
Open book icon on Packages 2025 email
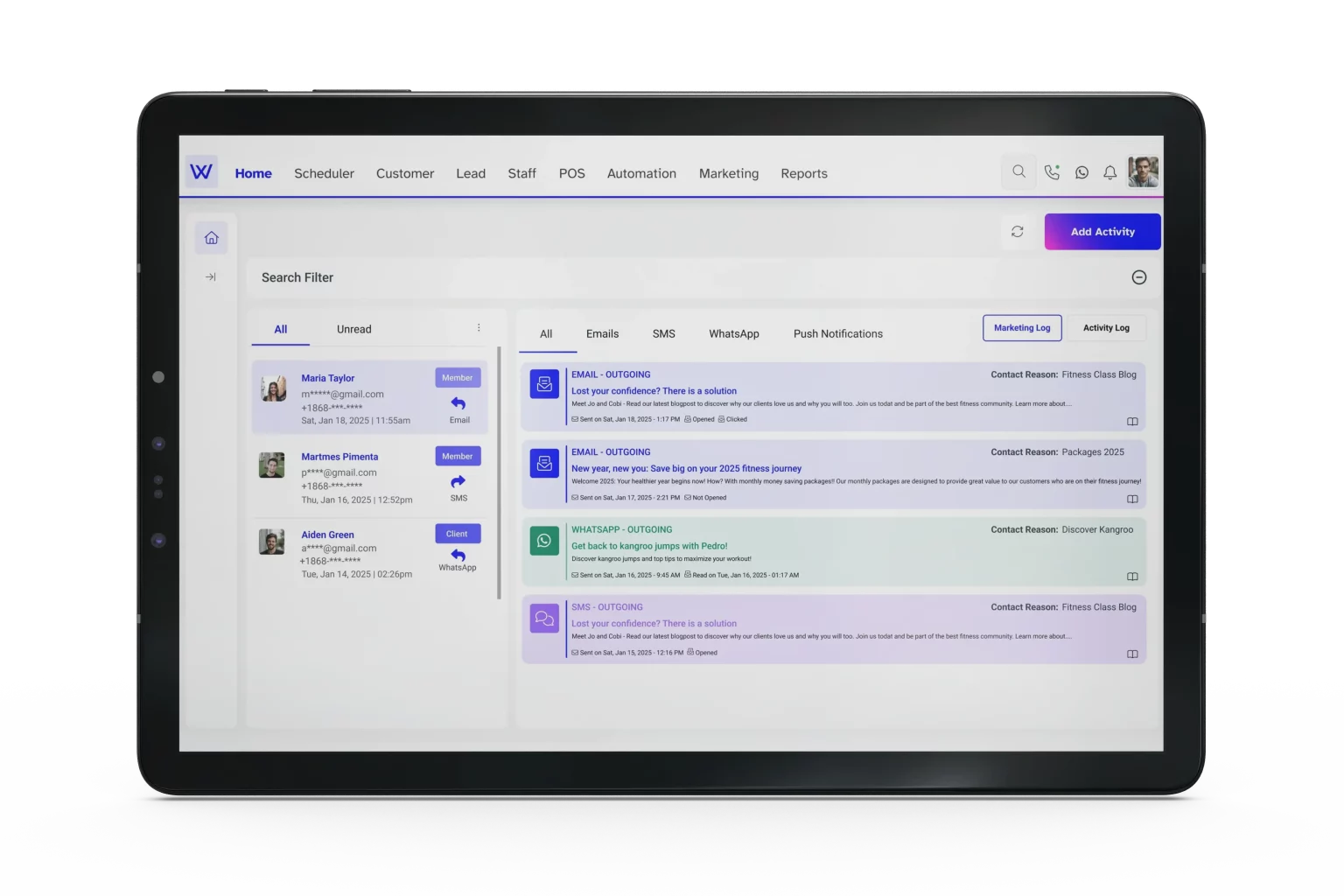1132,500
